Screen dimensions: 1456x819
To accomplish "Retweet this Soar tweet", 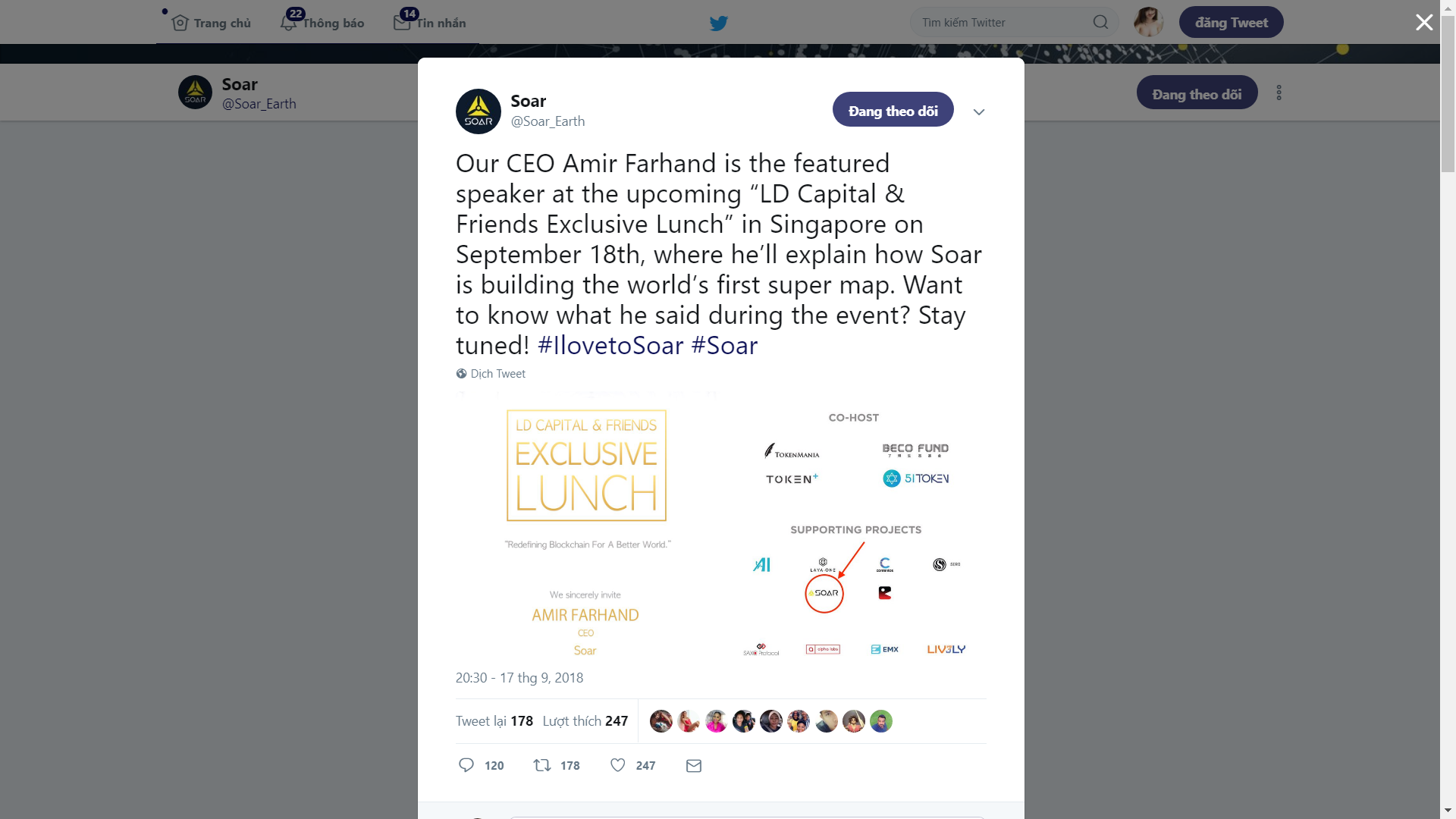I will [542, 765].
